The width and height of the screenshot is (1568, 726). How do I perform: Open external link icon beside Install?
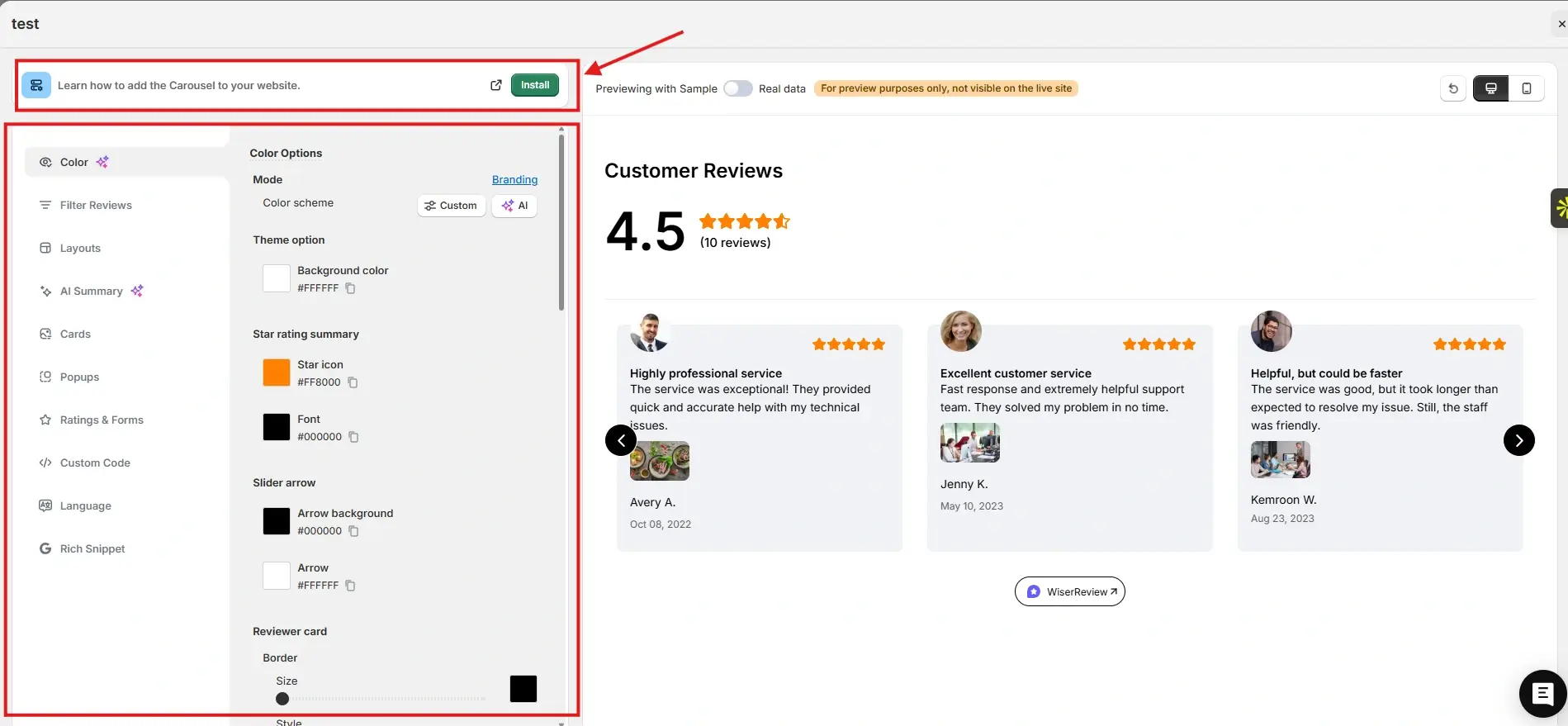(x=496, y=85)
